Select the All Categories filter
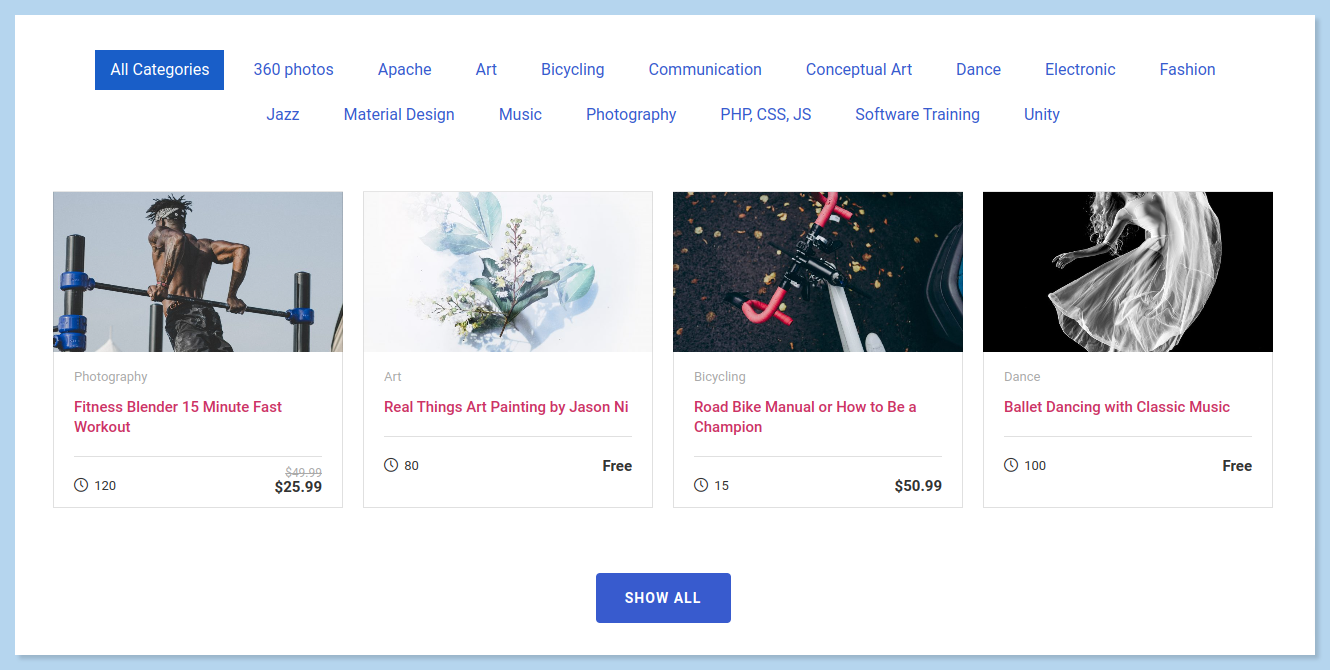This screenshot has width=1330, height=670. (160, 70)
